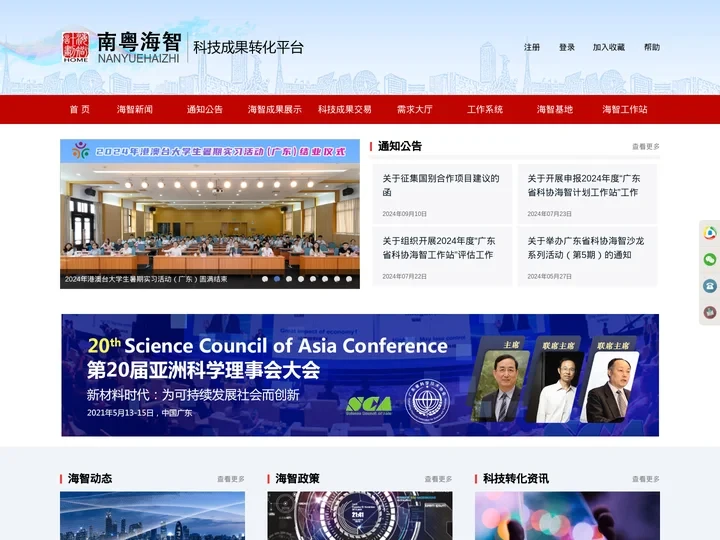Click 查看更多 beside 通知公告 heading
This screenshot has height=540, width=720.
coord(646,146)
